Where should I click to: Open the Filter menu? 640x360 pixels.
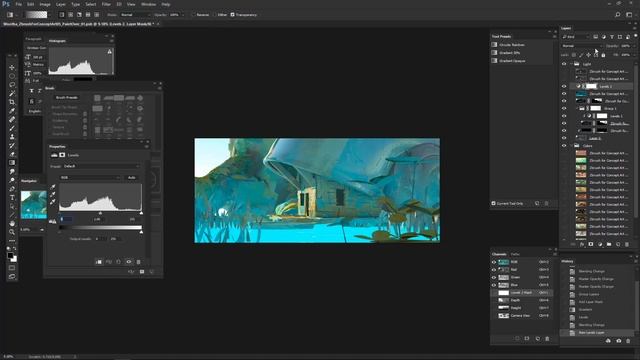pos(106,4)
